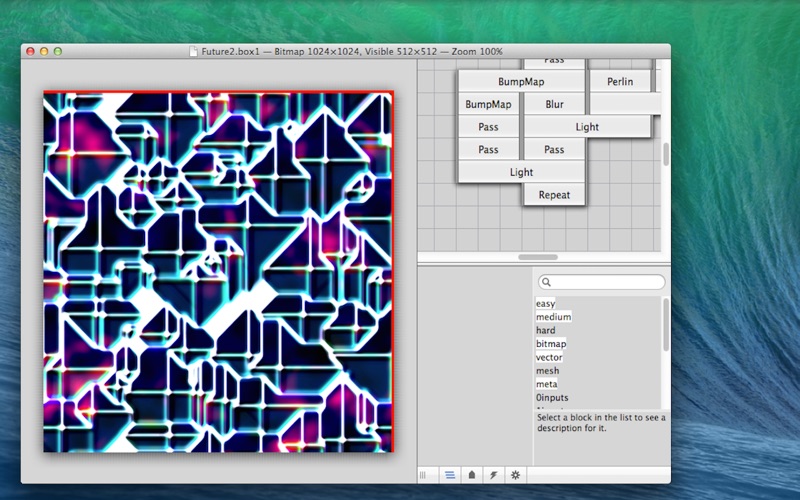Filter blocks by the bitmap tag
The image size is (800, 500).
tap(551, 344)
